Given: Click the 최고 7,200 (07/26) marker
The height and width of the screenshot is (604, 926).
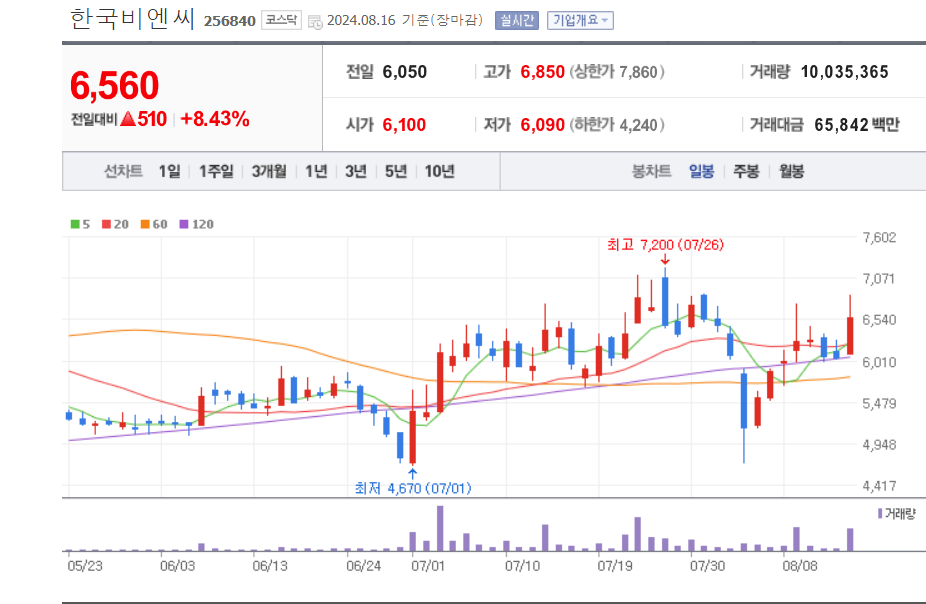Looking at the screenshot, I should coord(666,244).
